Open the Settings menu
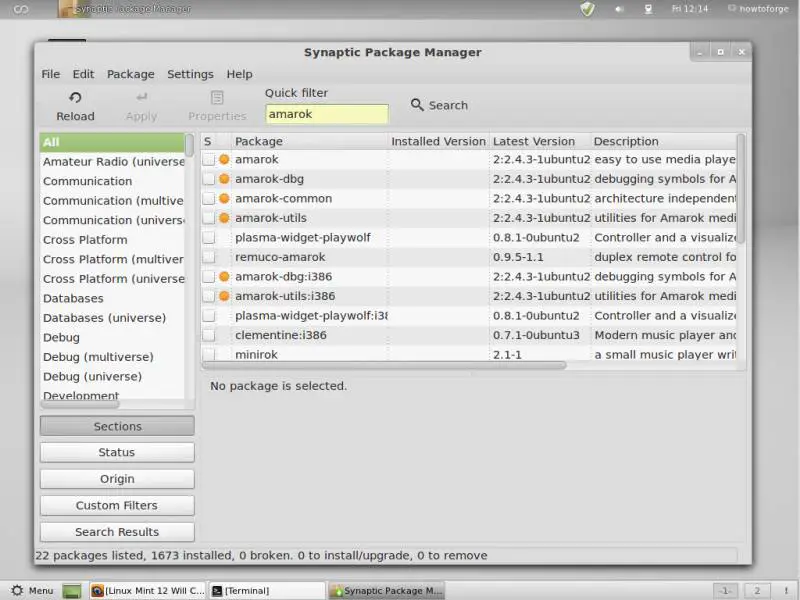The width and height of the screenshot is (800, 600). click(x=190, y=74)
